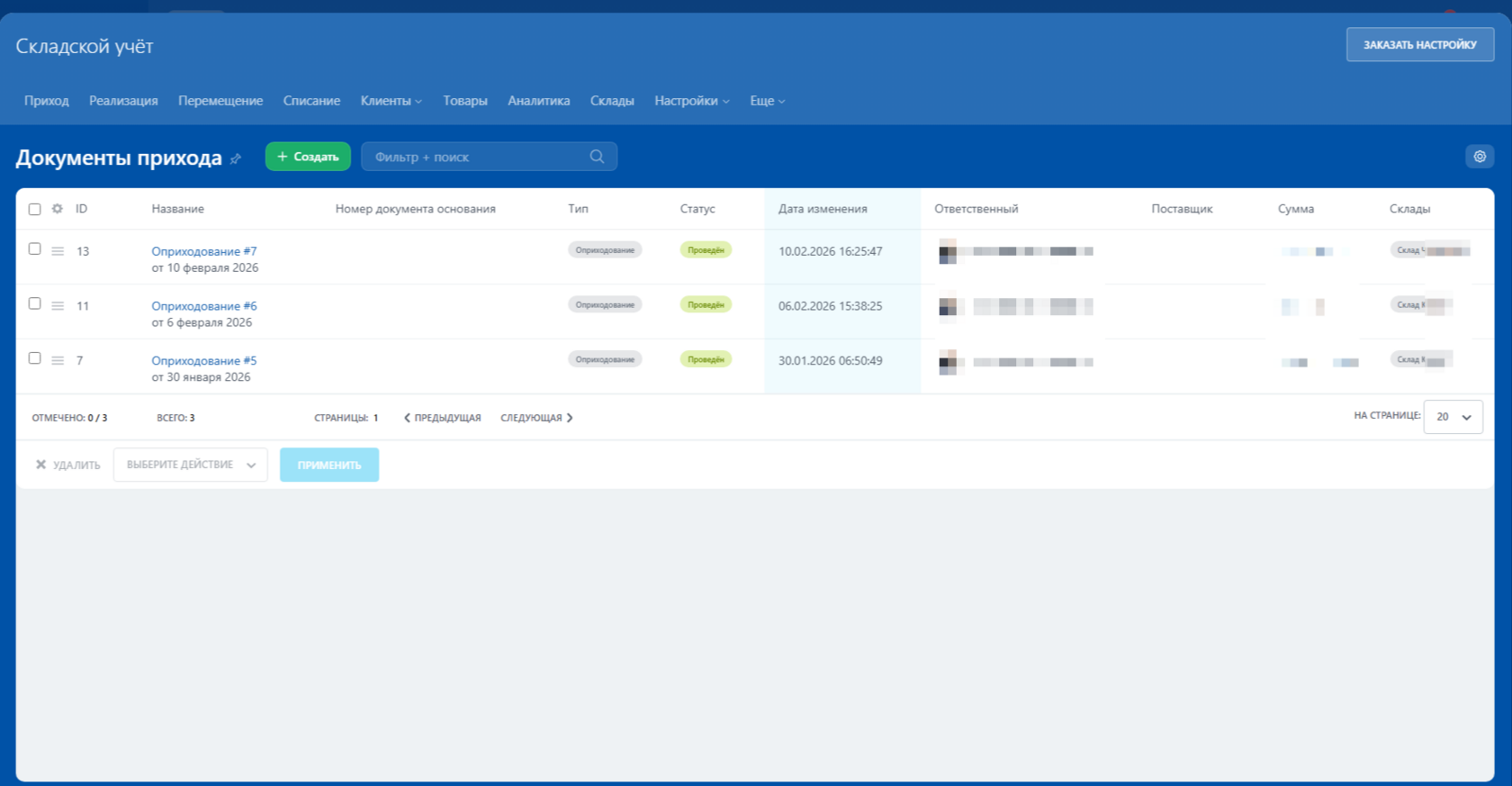Click the pin icon beside Документы прихода
The height and width of the screenshot is (786, 1512).
click(x=236, y=158)
